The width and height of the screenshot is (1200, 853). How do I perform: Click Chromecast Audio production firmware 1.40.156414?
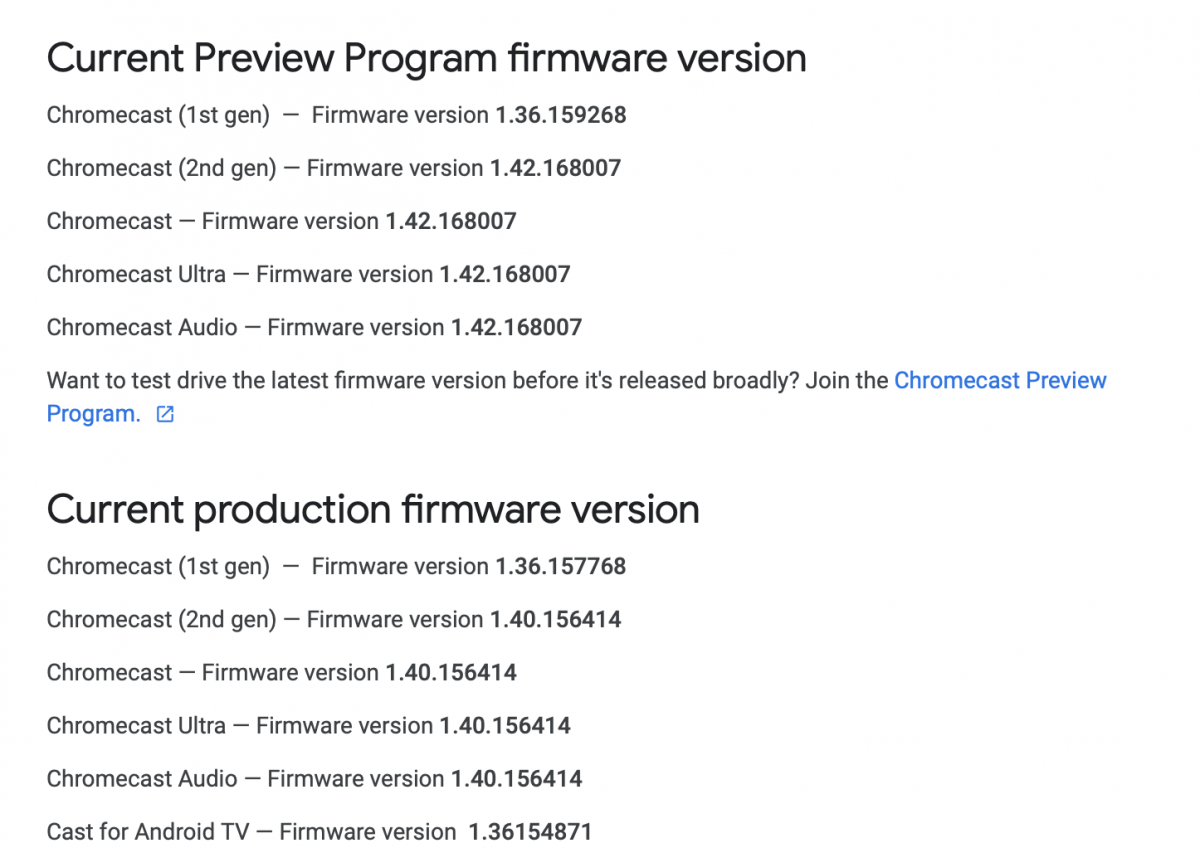[x=516, y=778]
